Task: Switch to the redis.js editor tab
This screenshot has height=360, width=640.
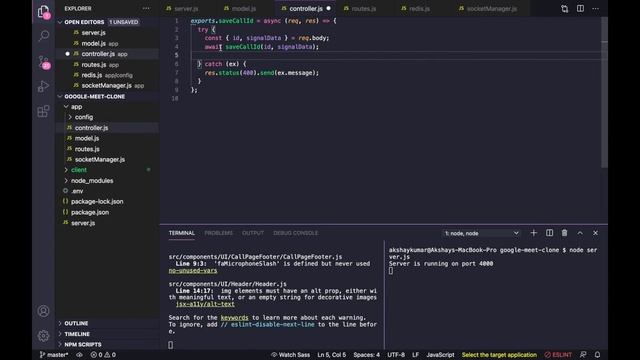Action: click(x=420, y=9)
